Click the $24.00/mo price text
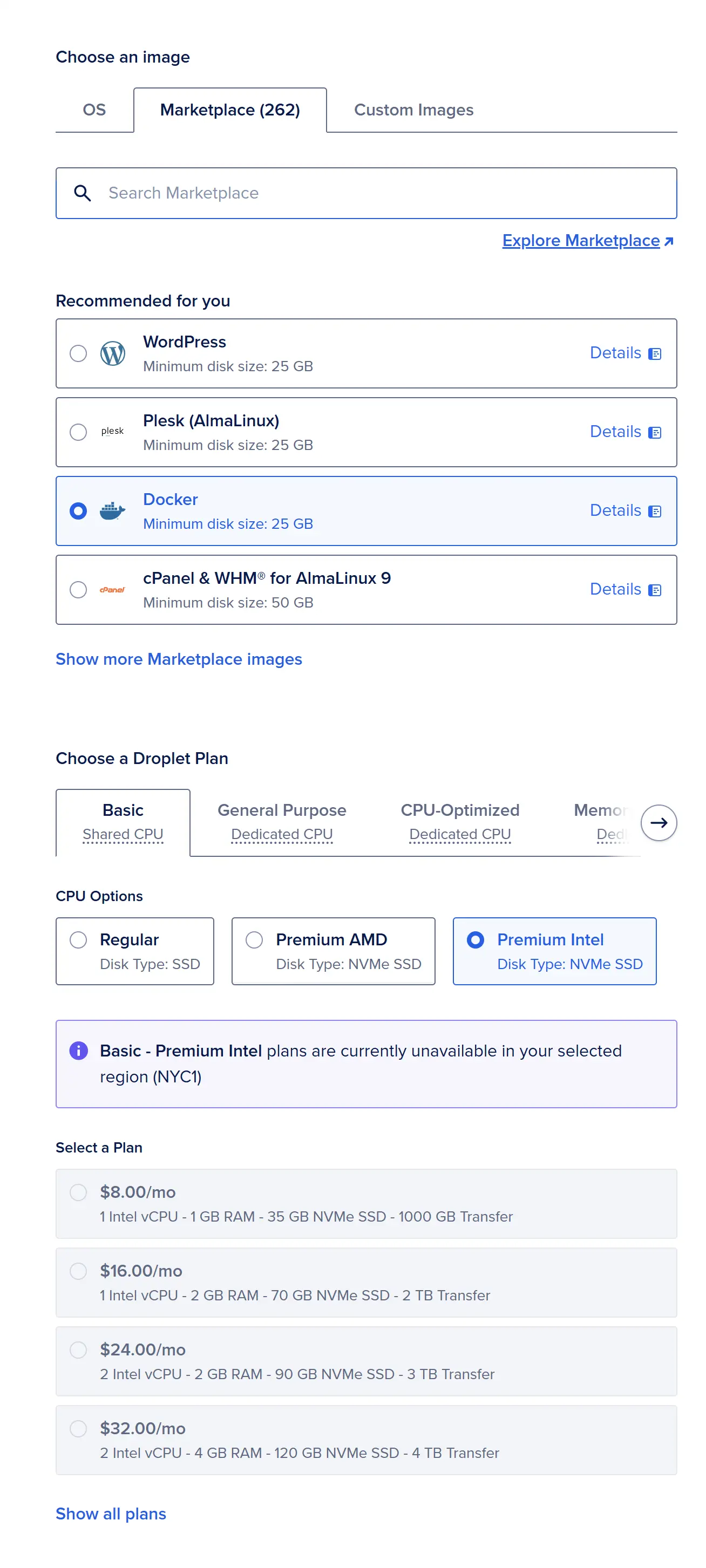Viewport: 706px width, 1568px height. pos(142,1349)
